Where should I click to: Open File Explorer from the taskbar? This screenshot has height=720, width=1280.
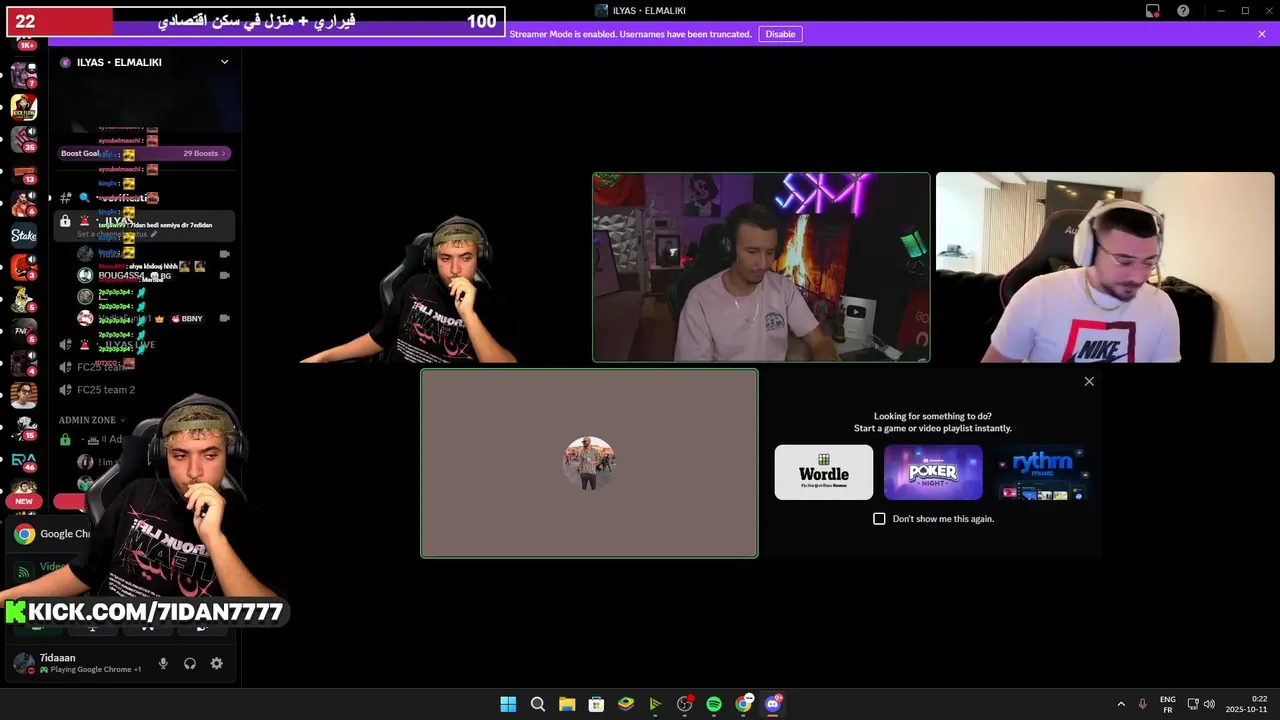pos(567,704)
